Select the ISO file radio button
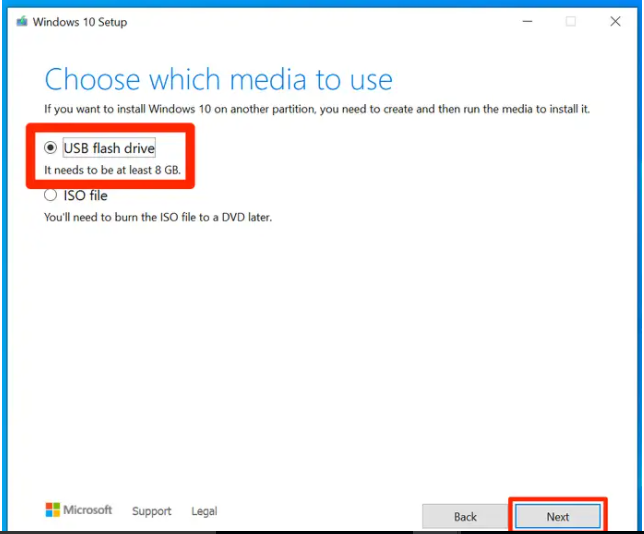Image resolution: width=644 pixels, height=534 pixels. 51,195
